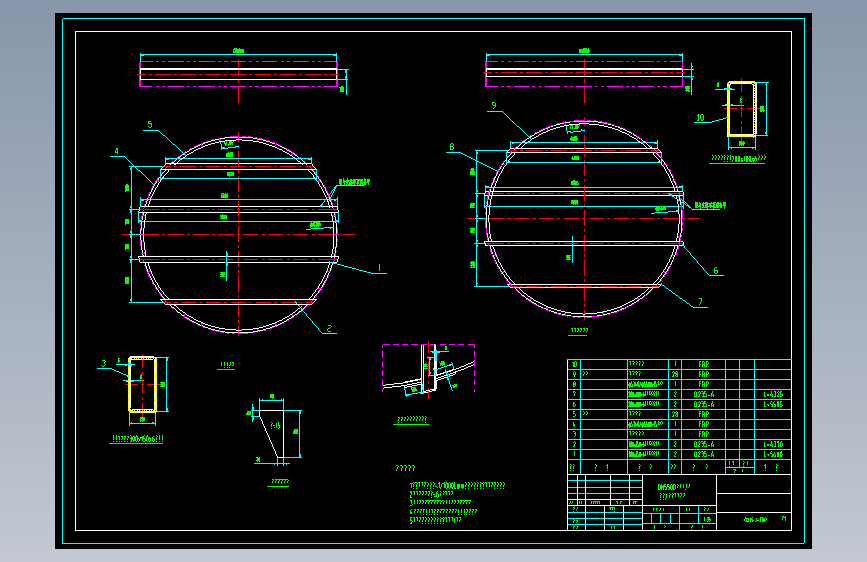Click part label 6 on the right plan

715,270
